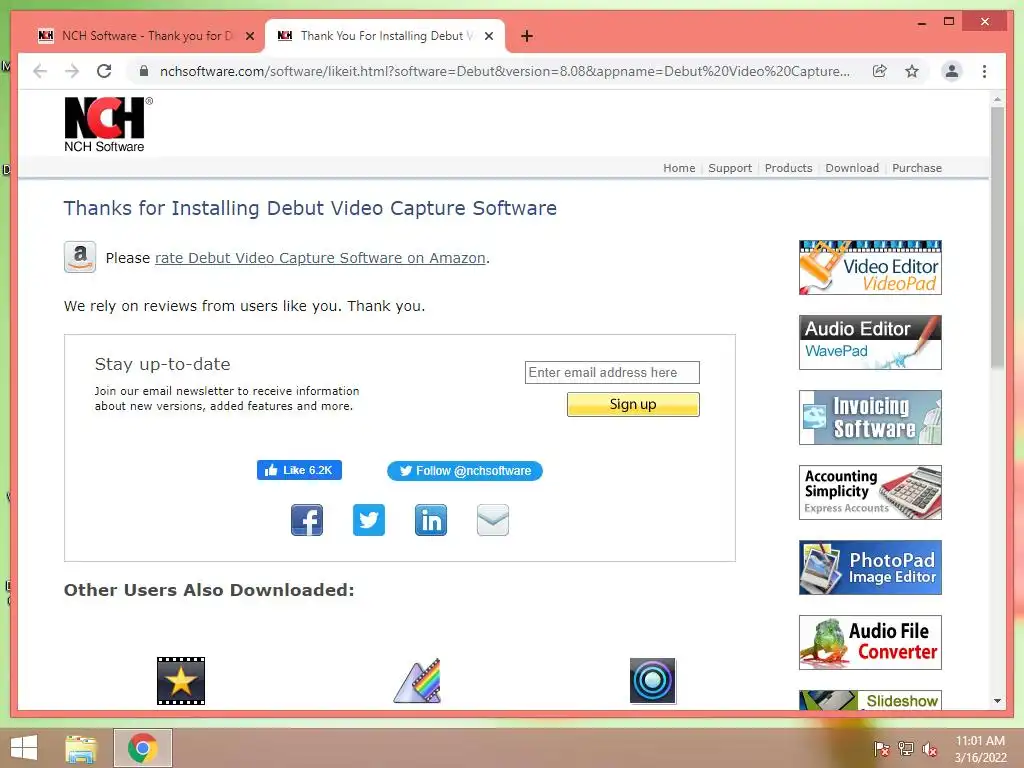Open the Prism rainbow triangle app icon
This screenshot has width=1024, height=768.
click(x=417, y=680)
